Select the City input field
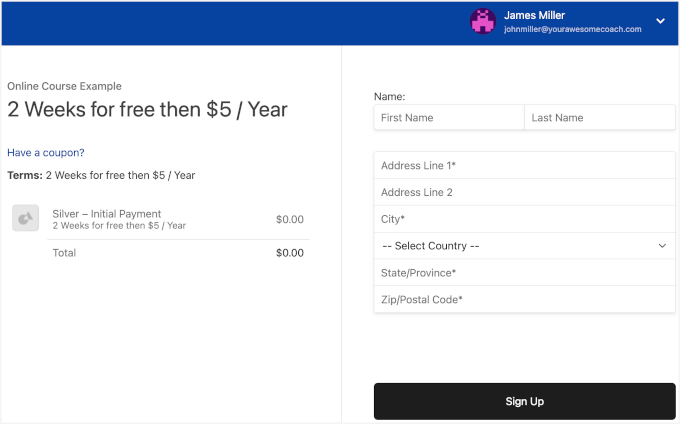The width and height of the screenshot is (680, 424). [524, 219]
